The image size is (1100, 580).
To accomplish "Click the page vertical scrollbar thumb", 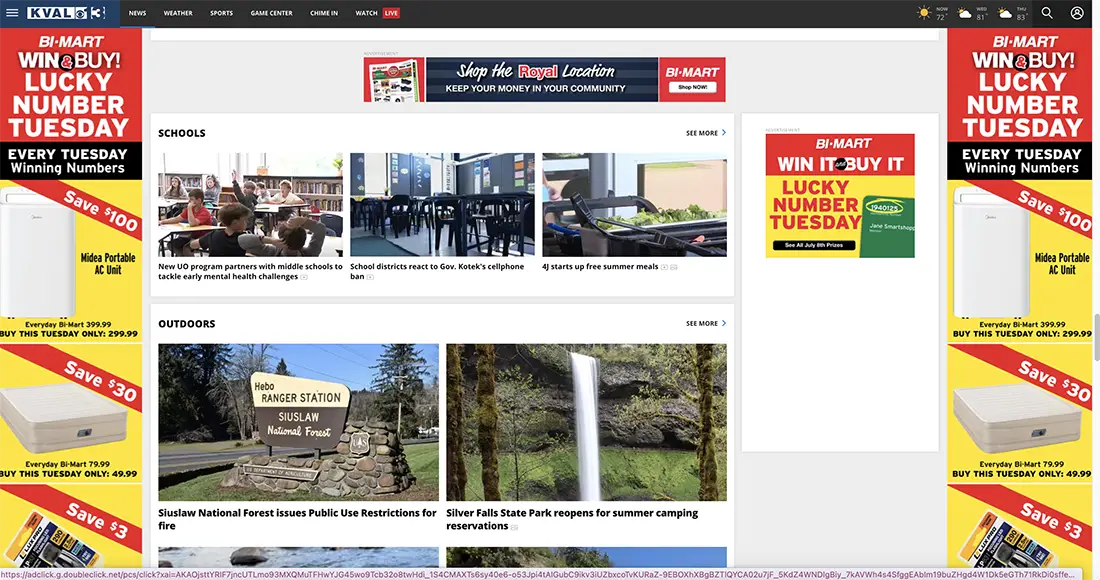I will tap(1096, 337).
